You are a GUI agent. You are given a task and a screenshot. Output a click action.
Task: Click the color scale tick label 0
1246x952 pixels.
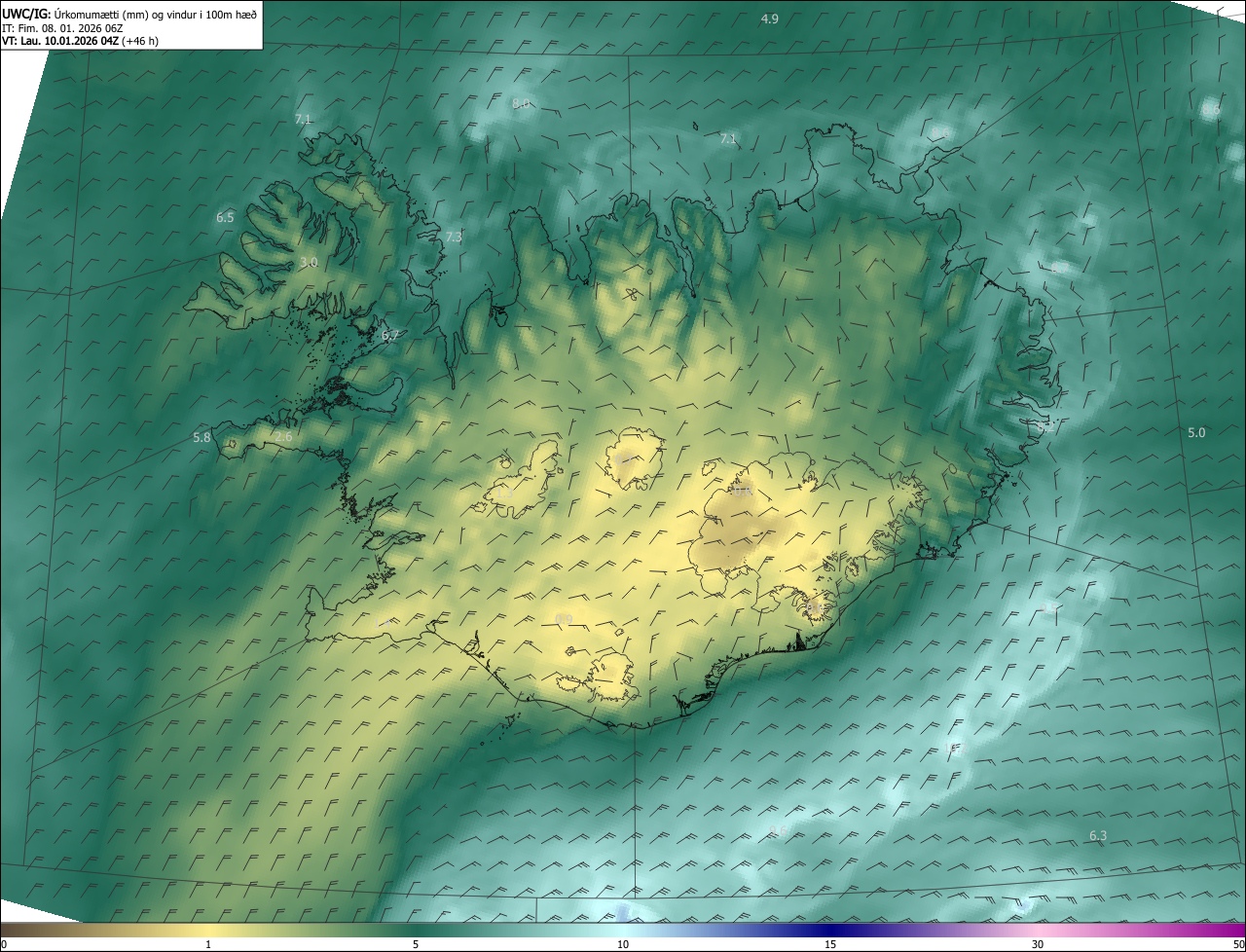(4, 944)
